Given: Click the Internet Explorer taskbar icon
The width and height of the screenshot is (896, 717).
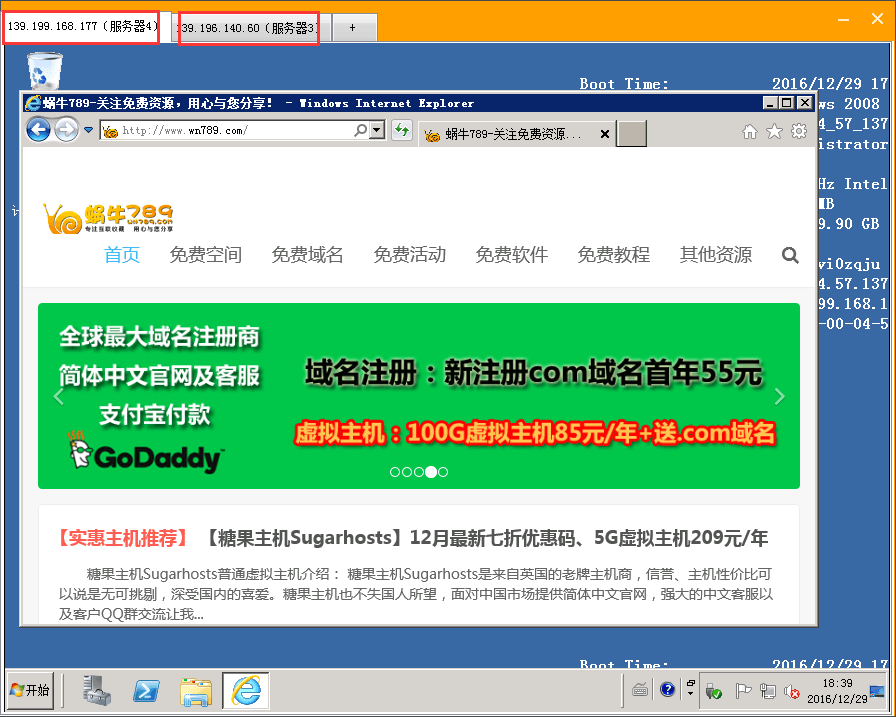Looking at the screenshot, I should pyautogui.click(x=245, y=691).
